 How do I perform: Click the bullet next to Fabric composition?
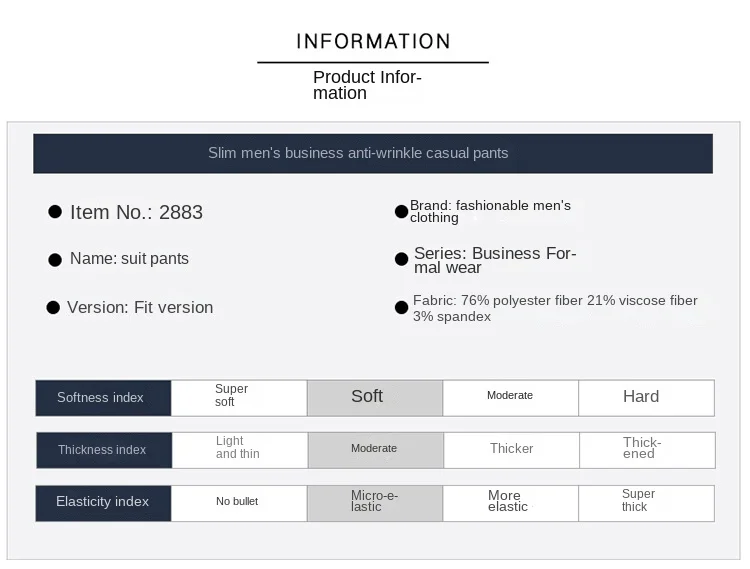coord(401,307)
